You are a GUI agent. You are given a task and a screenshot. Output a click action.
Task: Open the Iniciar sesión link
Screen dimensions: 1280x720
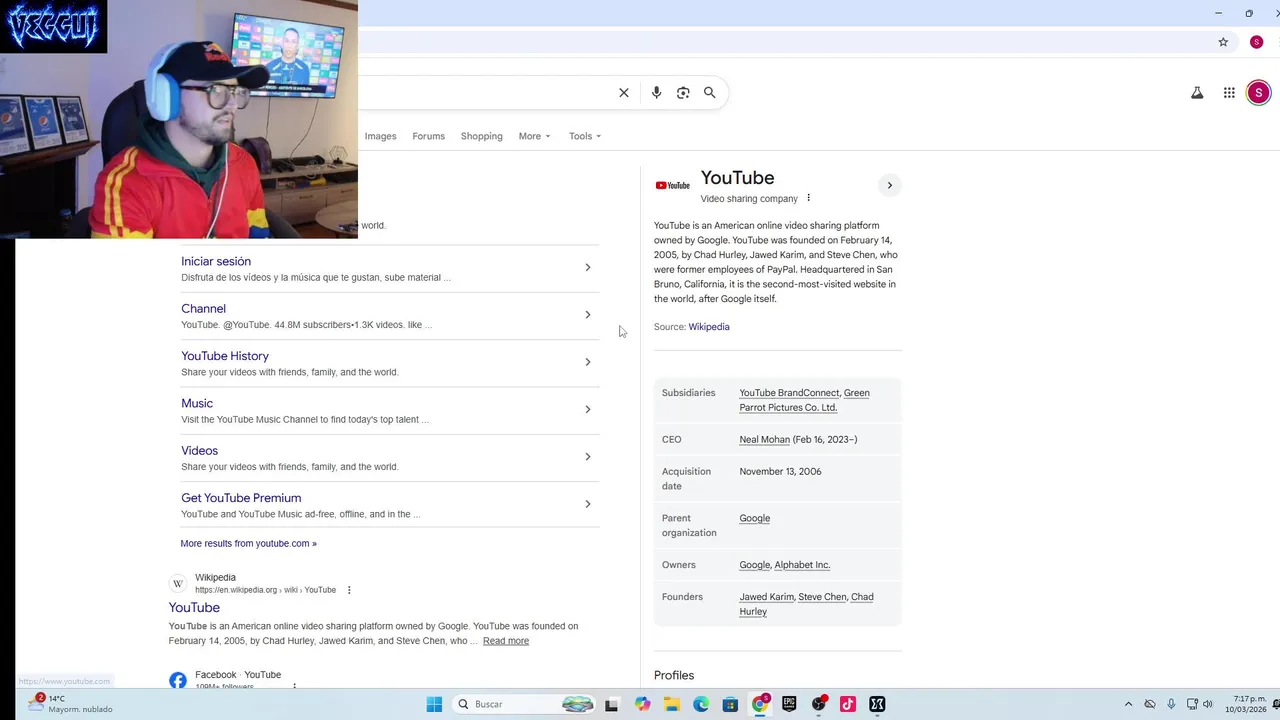coord(216,261)
